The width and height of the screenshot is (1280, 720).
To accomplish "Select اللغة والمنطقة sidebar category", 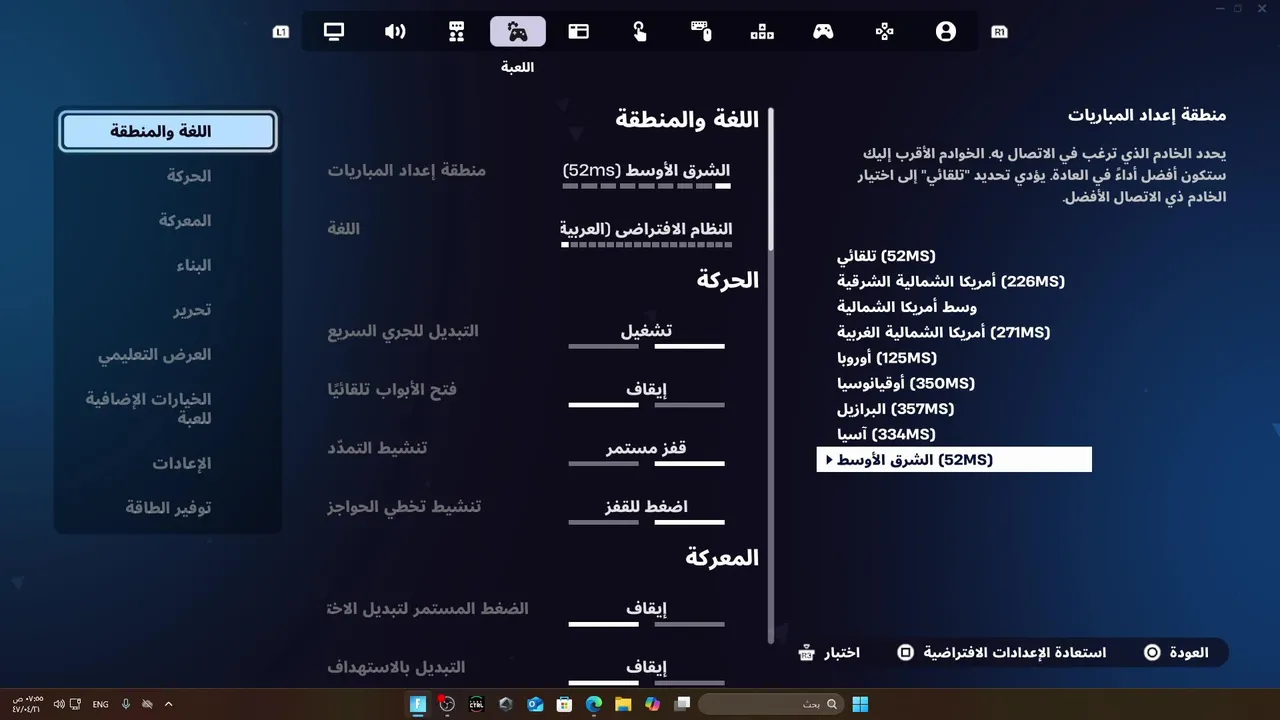I will click(167, 132).
